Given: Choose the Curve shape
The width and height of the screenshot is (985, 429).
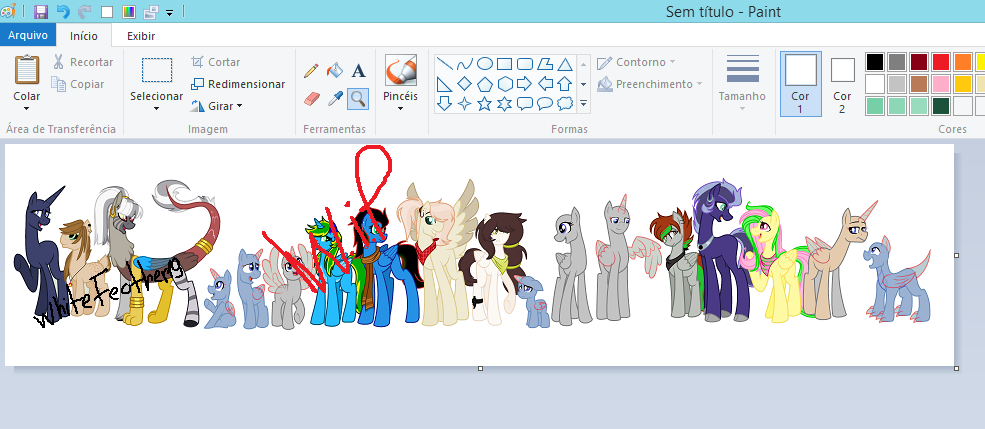Looking at the screenshot, I should [x=464, y=63].
